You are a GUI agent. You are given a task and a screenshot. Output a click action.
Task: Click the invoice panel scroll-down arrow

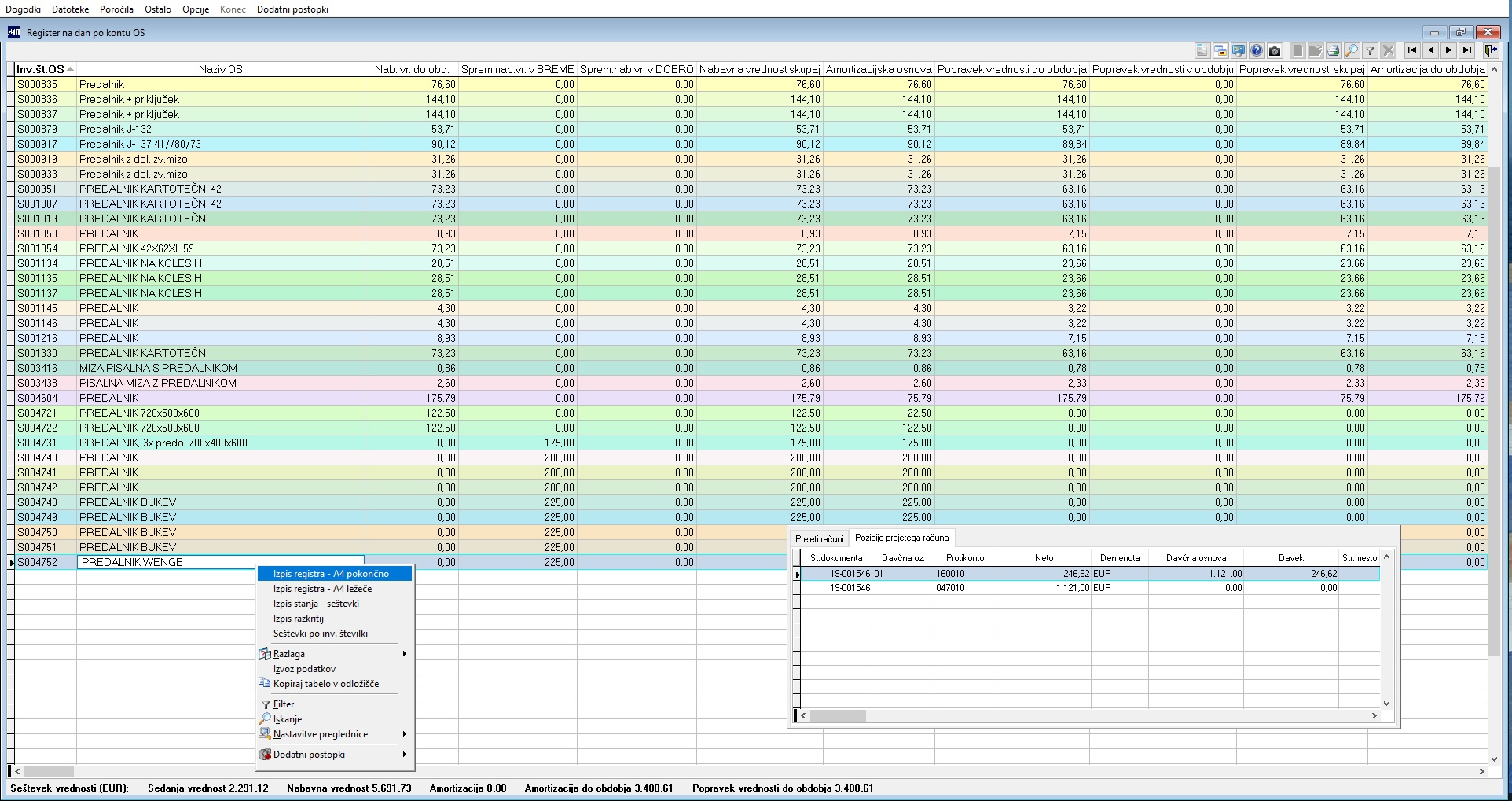pos(1386,704)
